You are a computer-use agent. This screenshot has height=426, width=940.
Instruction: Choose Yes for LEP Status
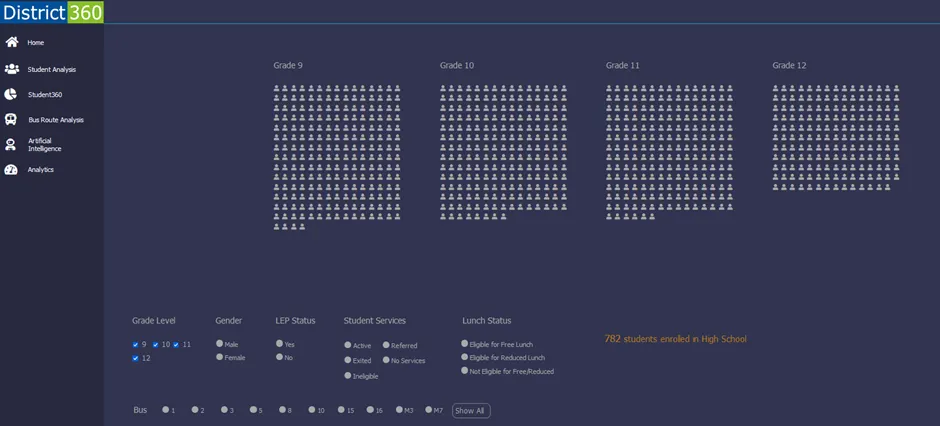[280, 344]
